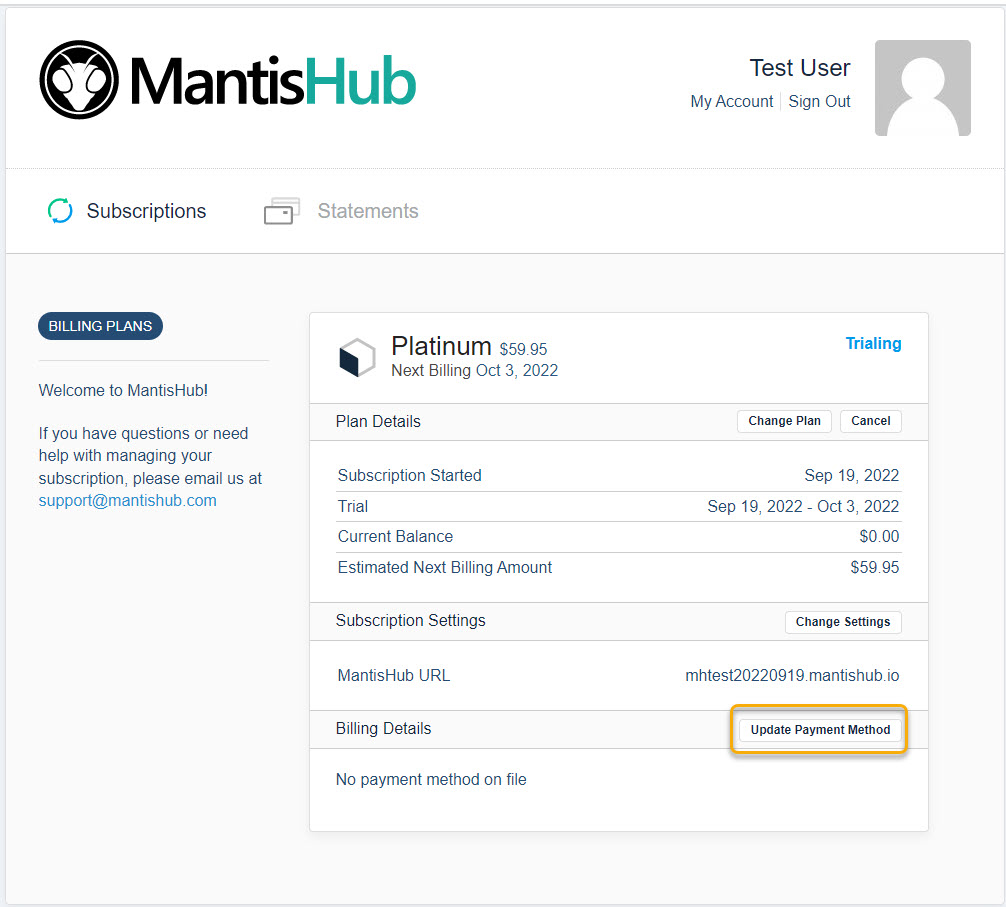This screenshot has width=1006, height=907.
Task: Click the Estimated Next Billing Amount label
Action: pos(445,567)
